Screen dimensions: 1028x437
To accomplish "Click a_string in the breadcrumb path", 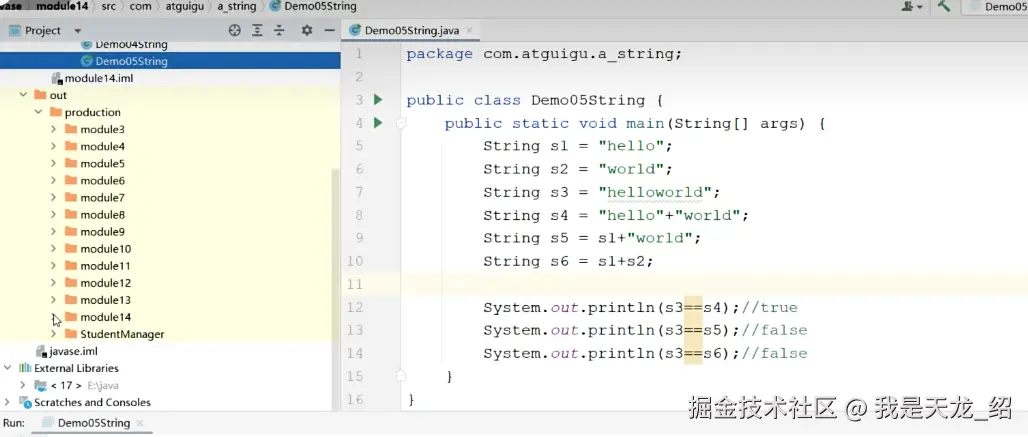I will 237,7.
